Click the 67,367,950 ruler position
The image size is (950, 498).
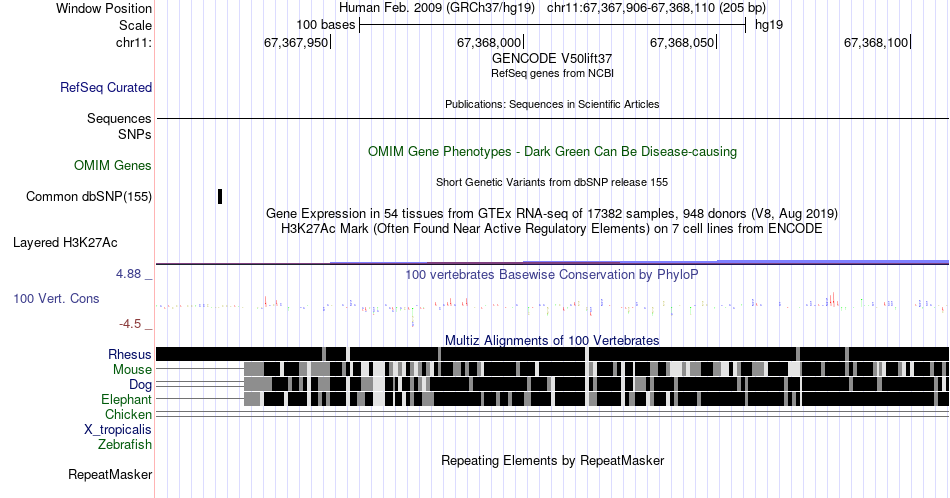coord(296,42)
